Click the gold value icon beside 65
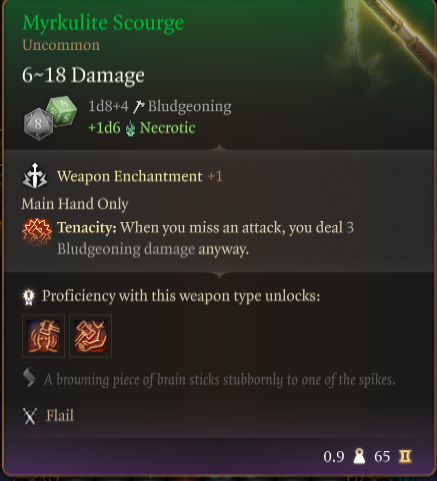437x481 pixels. coord(405,456)
